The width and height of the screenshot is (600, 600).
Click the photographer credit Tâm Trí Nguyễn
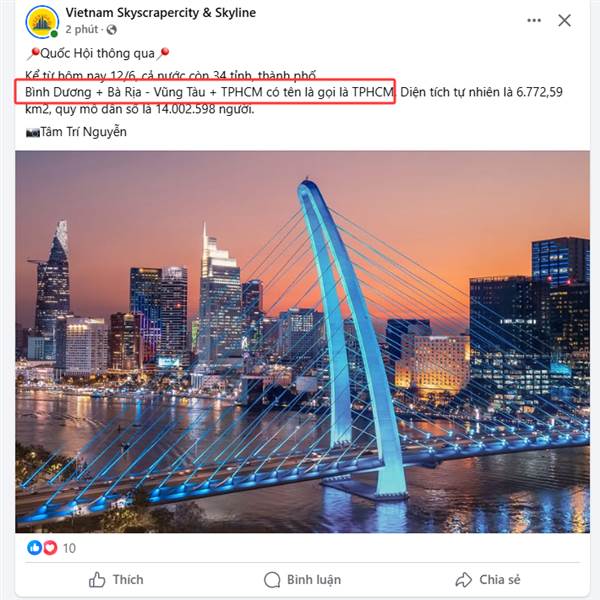(83, 132)
